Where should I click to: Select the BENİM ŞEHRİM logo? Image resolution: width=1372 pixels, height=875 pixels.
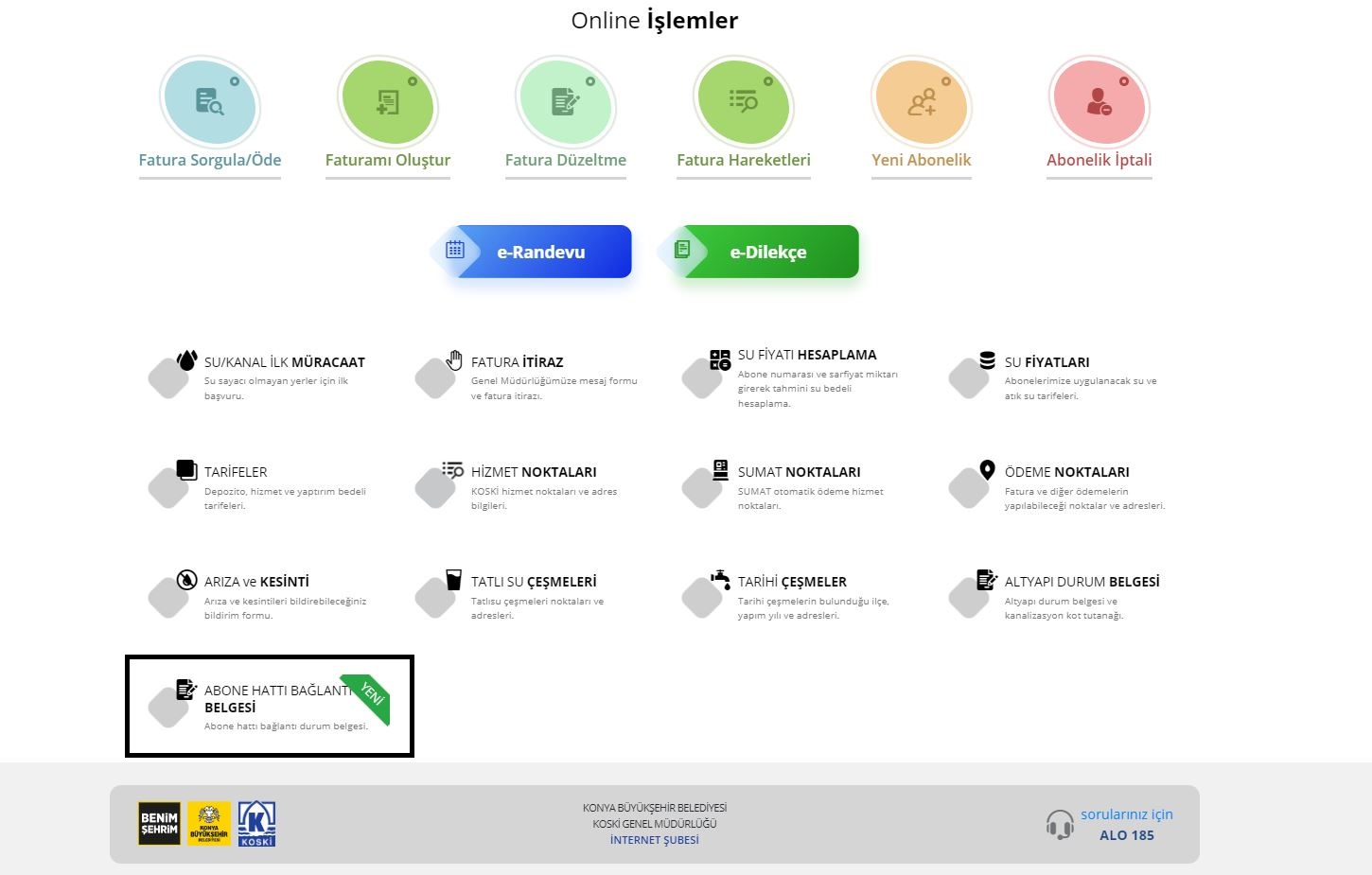(158, 822)
